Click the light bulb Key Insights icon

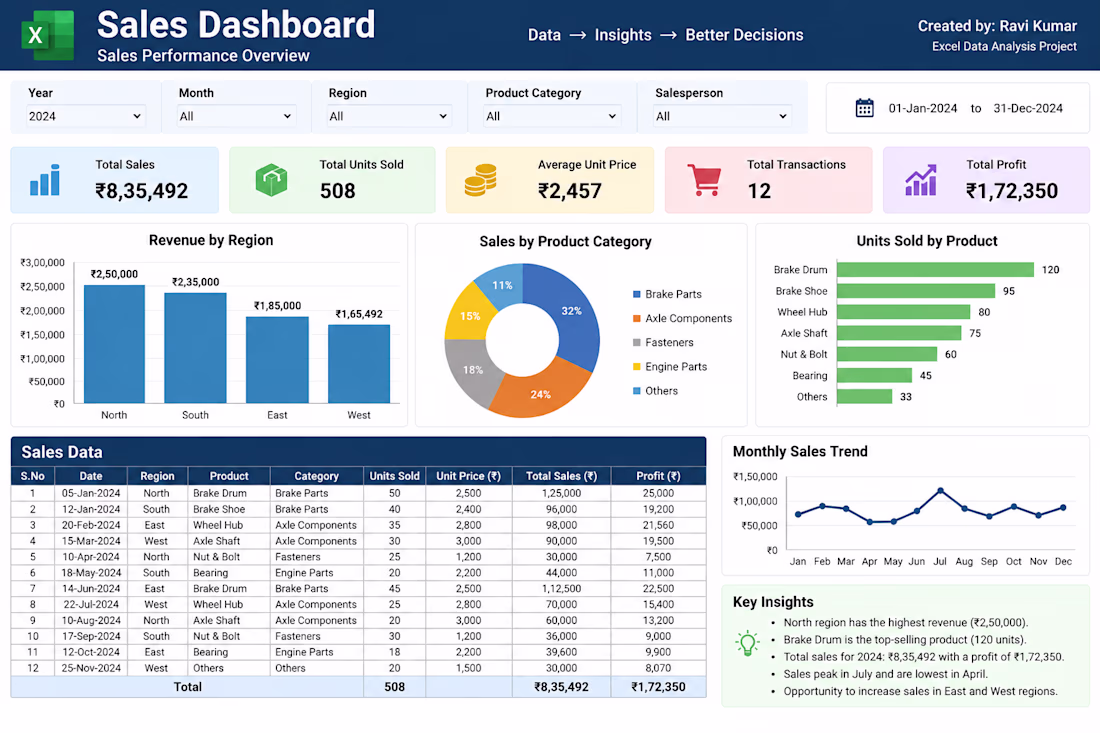pyautogui.click(x=748, y=643)
